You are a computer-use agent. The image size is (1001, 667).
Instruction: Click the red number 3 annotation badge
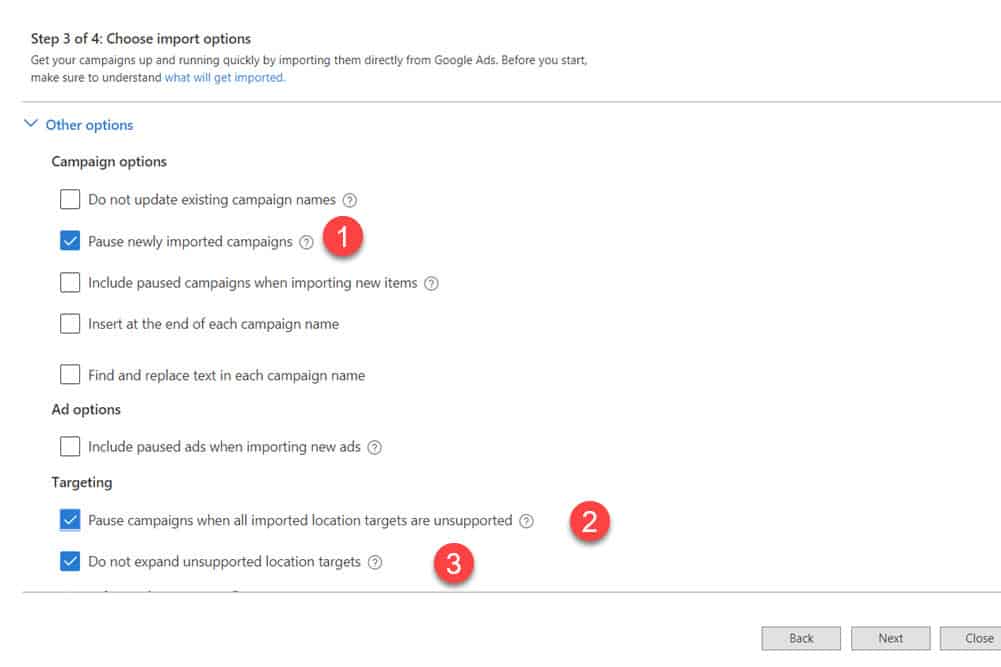point(454,564)
